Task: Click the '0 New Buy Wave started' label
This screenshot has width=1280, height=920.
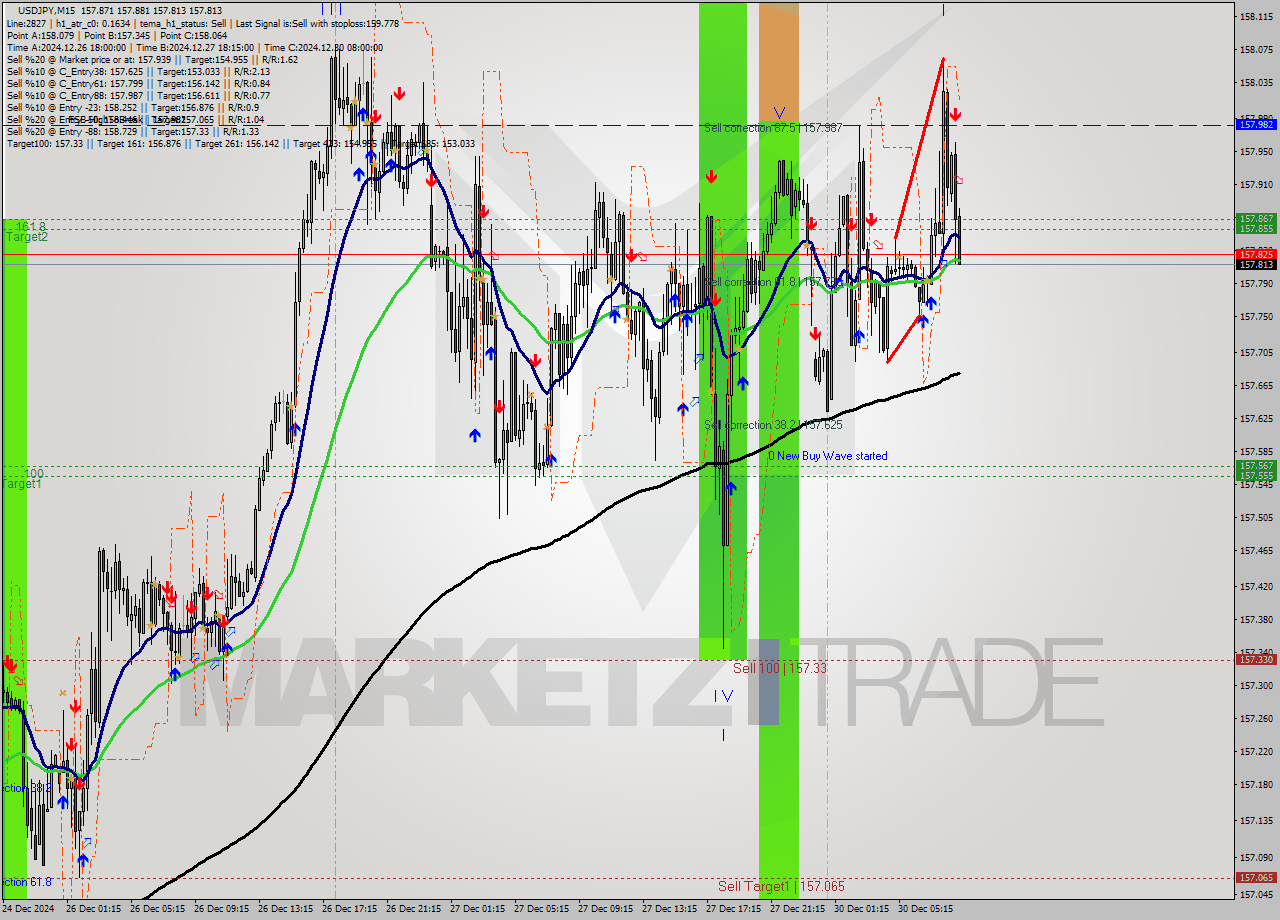Action: point(827,456)
